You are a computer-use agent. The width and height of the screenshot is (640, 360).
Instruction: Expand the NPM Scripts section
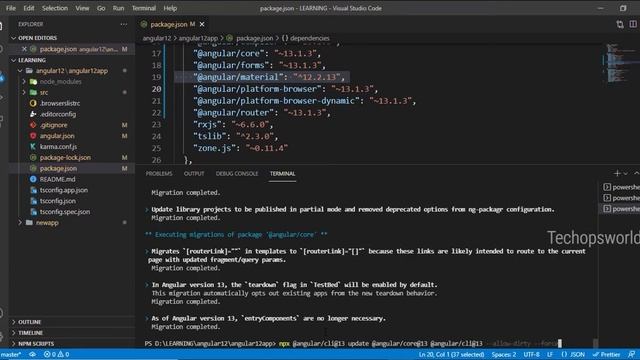pos(36,344)
